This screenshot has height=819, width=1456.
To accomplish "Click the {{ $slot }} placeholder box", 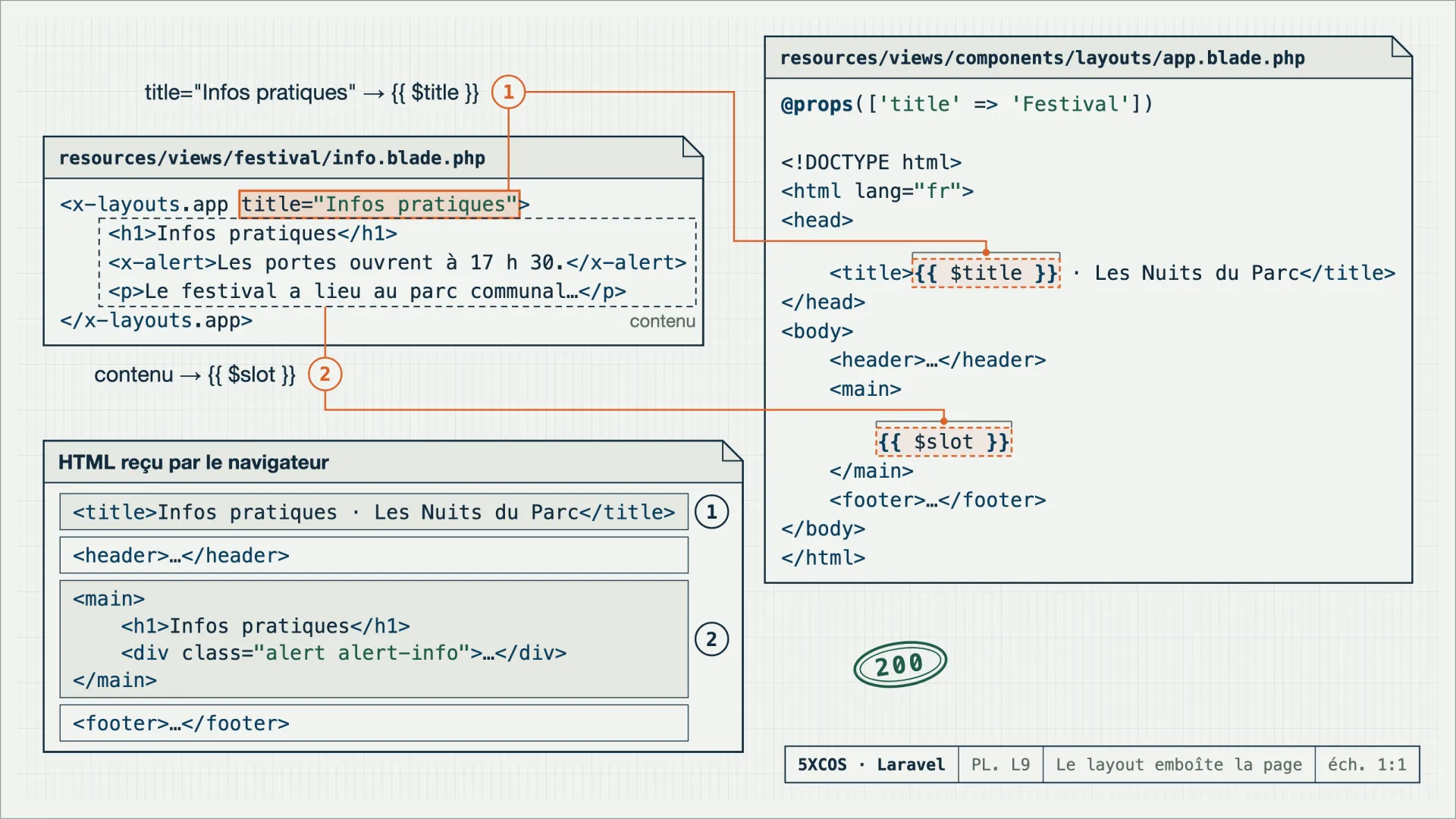I will pos(944,441).
